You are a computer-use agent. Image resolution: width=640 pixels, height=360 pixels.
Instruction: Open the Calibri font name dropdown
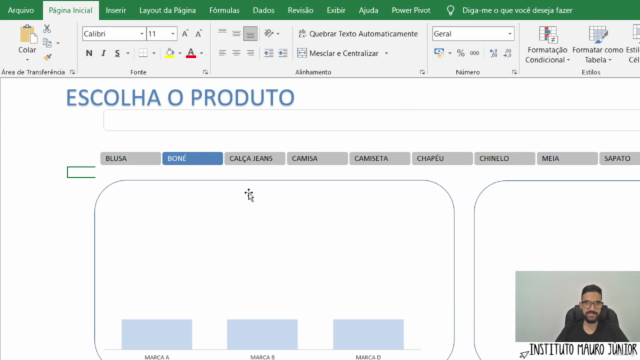(142, 34)
